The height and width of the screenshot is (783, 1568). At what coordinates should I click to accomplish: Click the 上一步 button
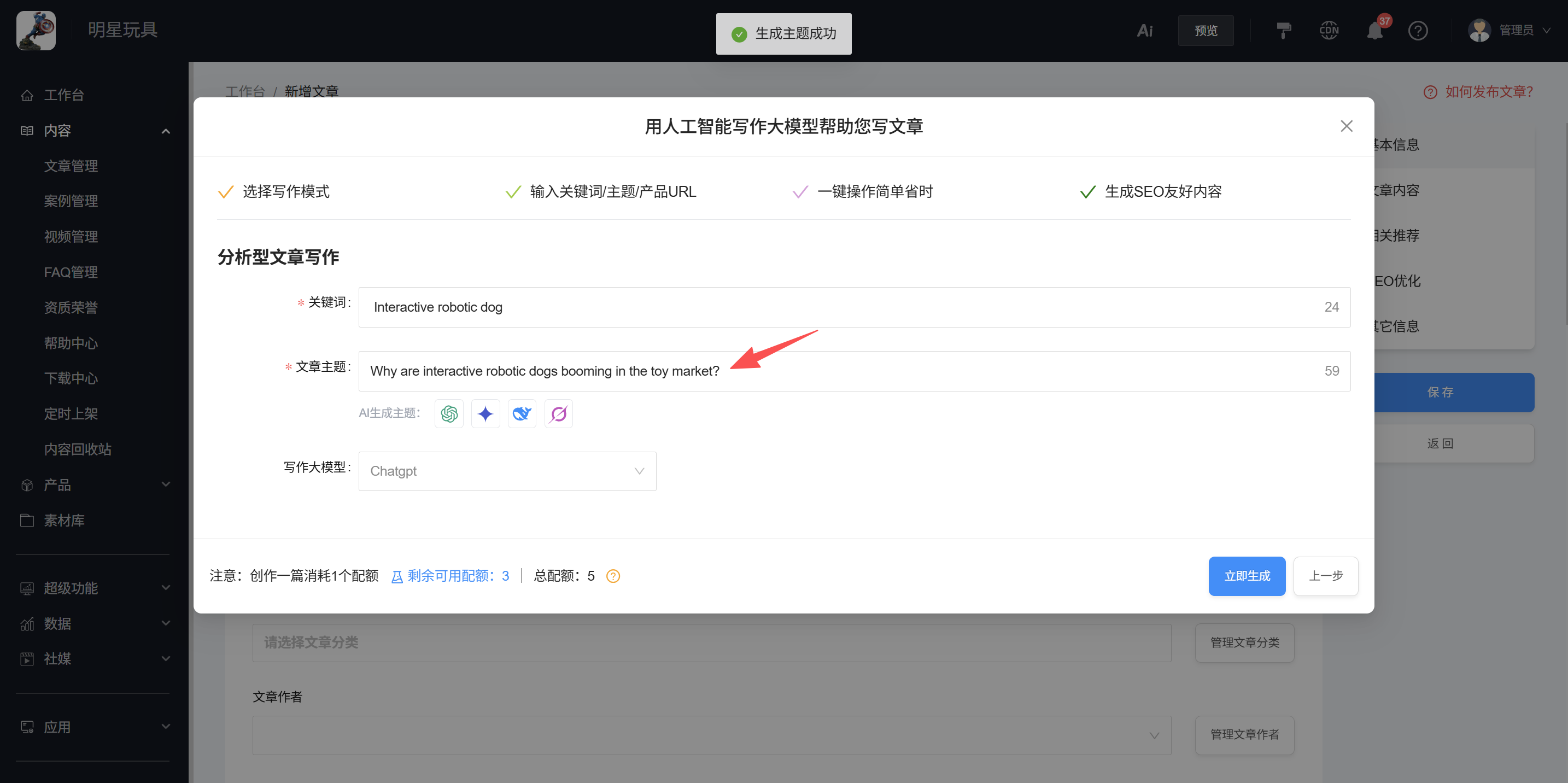1326,576
